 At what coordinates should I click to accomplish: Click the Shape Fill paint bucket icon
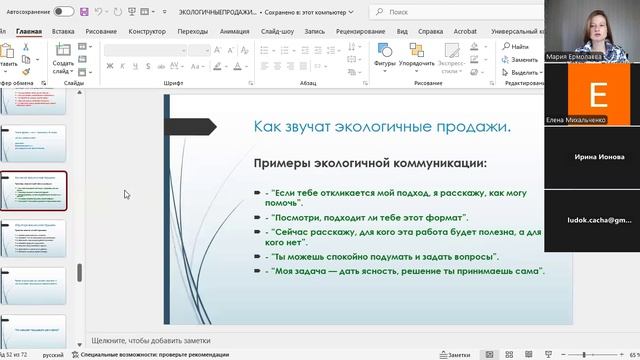coord(474,47)
